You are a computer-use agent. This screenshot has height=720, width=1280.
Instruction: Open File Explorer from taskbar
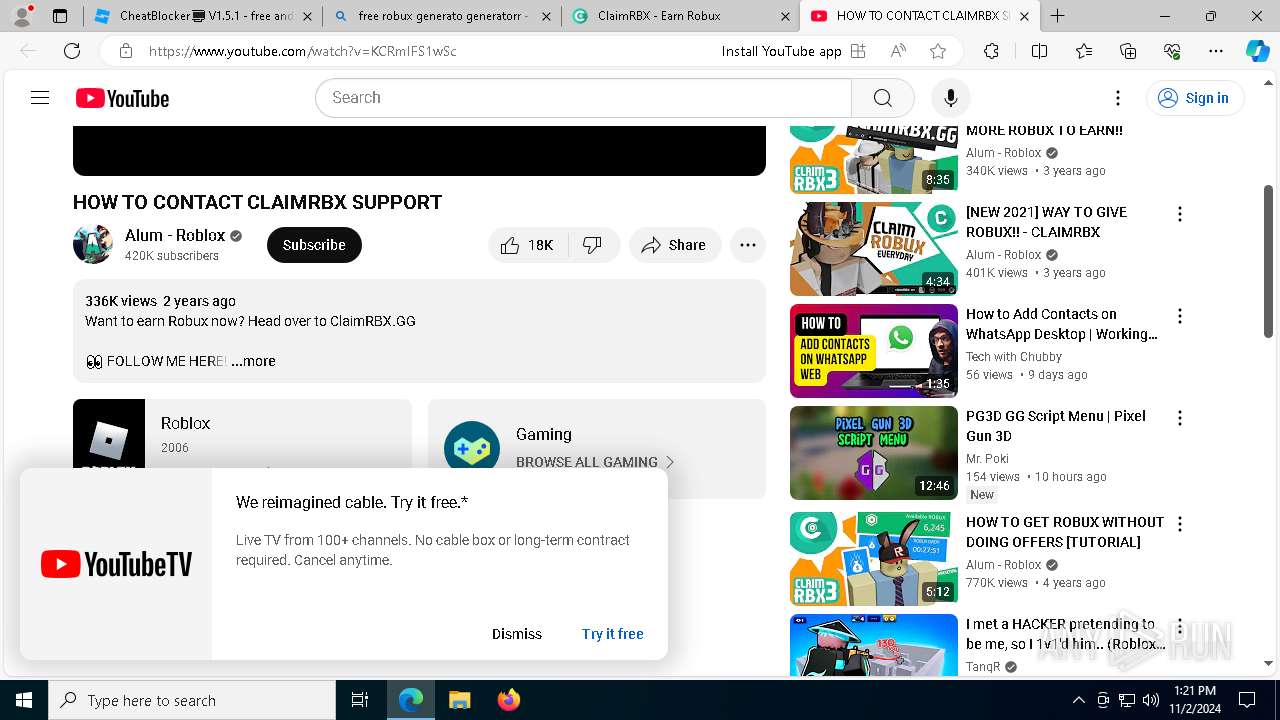tap(460, 700)
